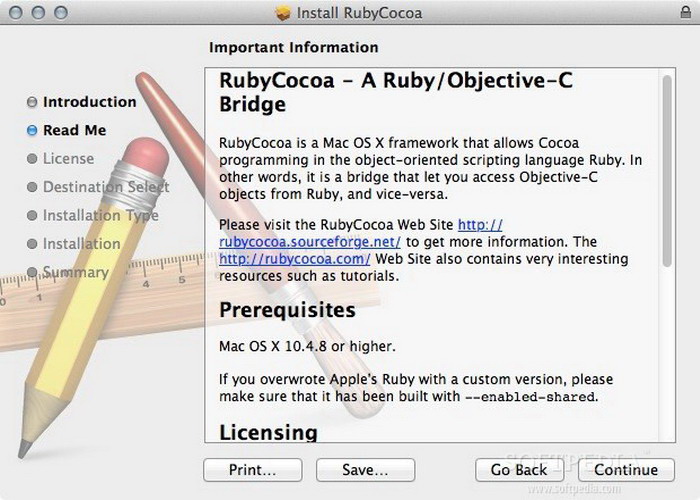The image size is (700, 500).
Task: Click the Installation Type step bullet
Action: (x=32, y=216)
